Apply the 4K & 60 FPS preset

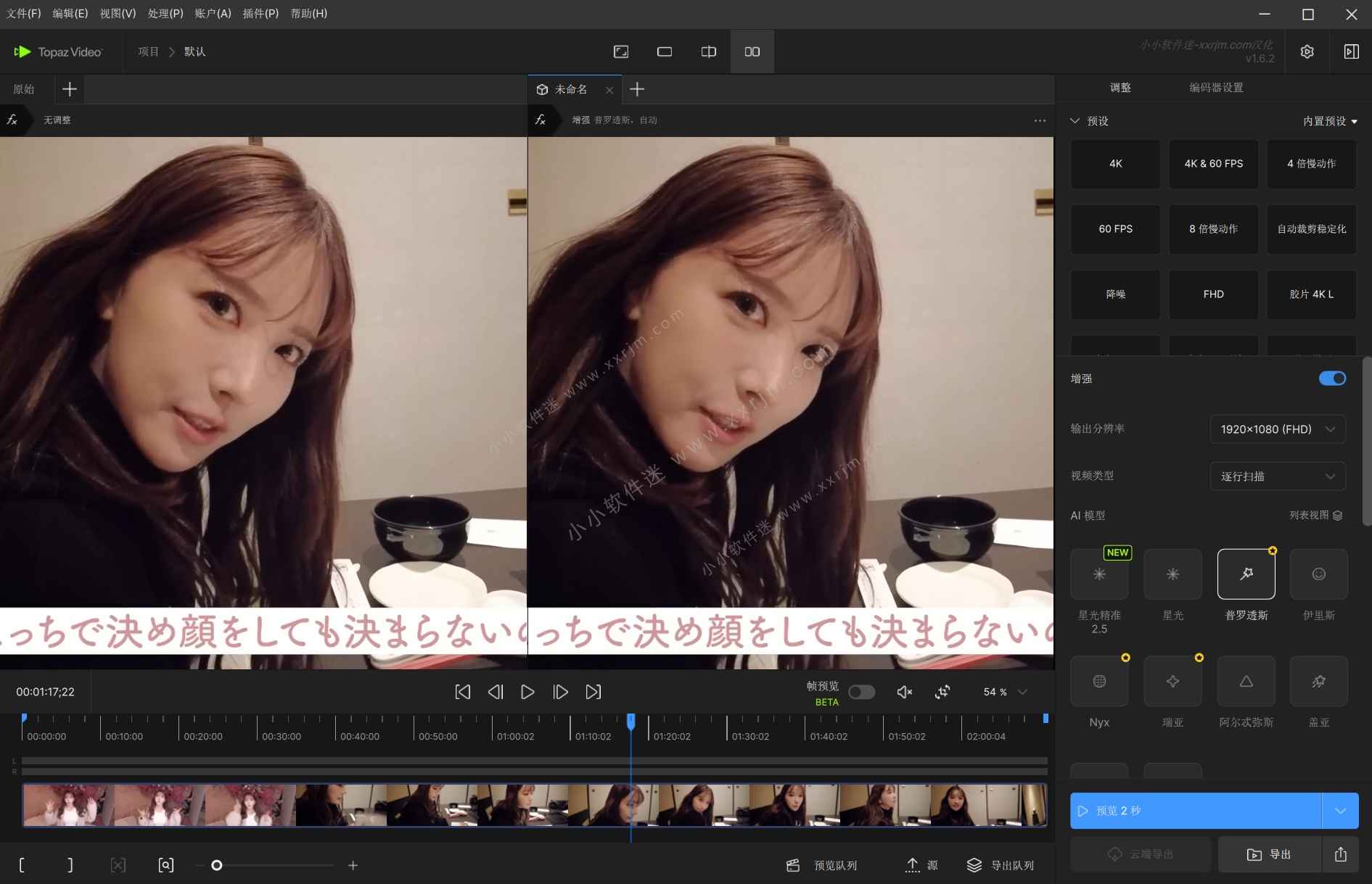coord(1214,164)
